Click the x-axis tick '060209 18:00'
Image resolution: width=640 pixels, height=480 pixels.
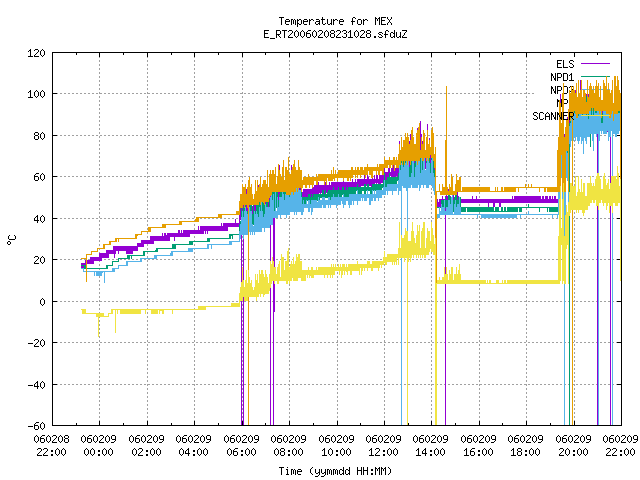pos(526,446)
